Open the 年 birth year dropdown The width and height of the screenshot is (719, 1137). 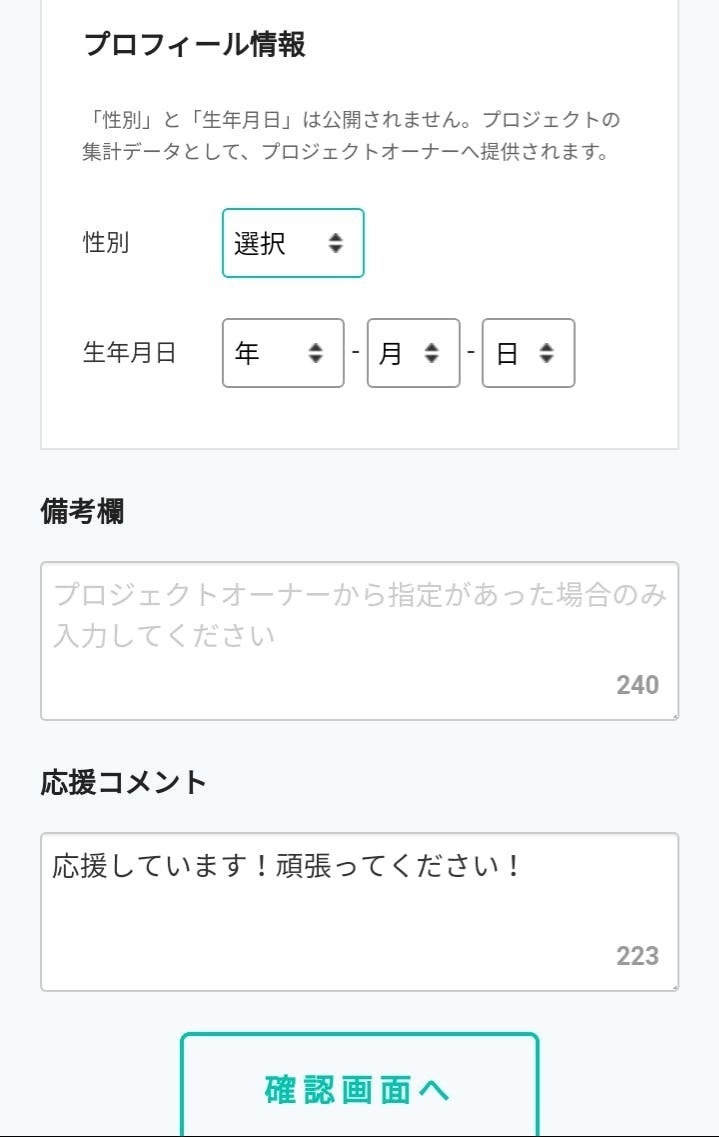283,353
